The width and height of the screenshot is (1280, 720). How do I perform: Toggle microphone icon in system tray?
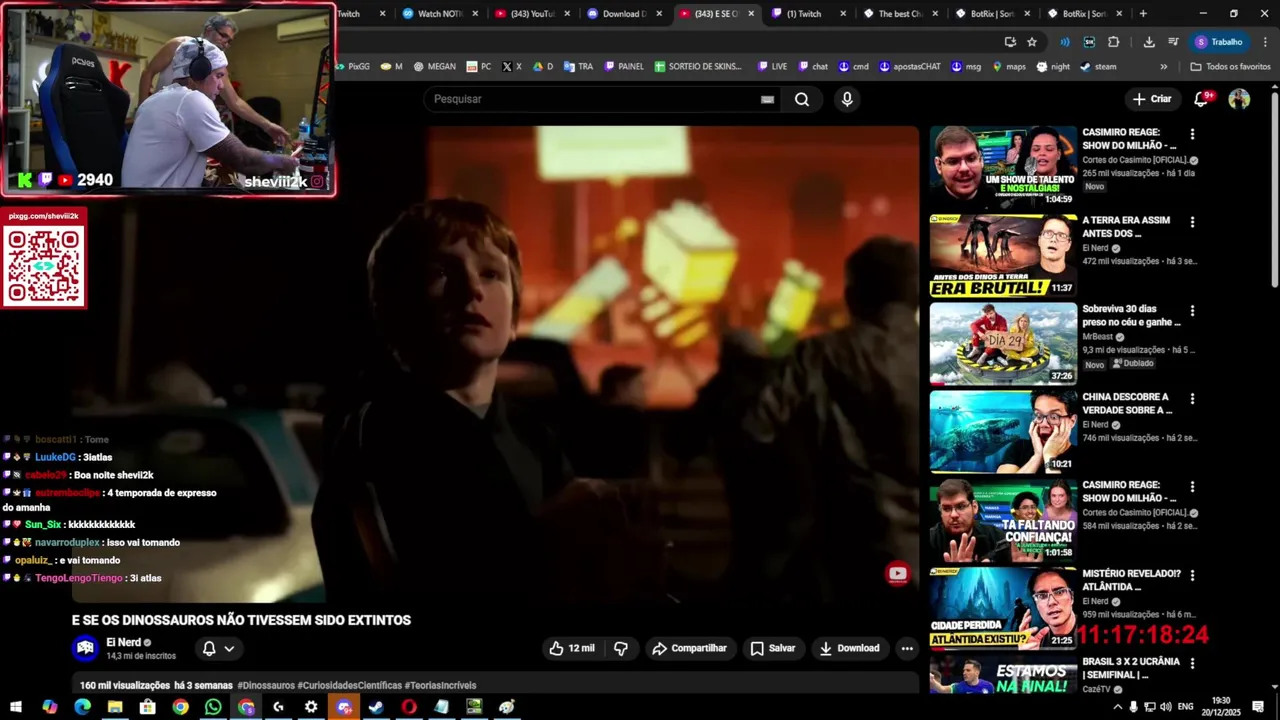(1133, 707)
